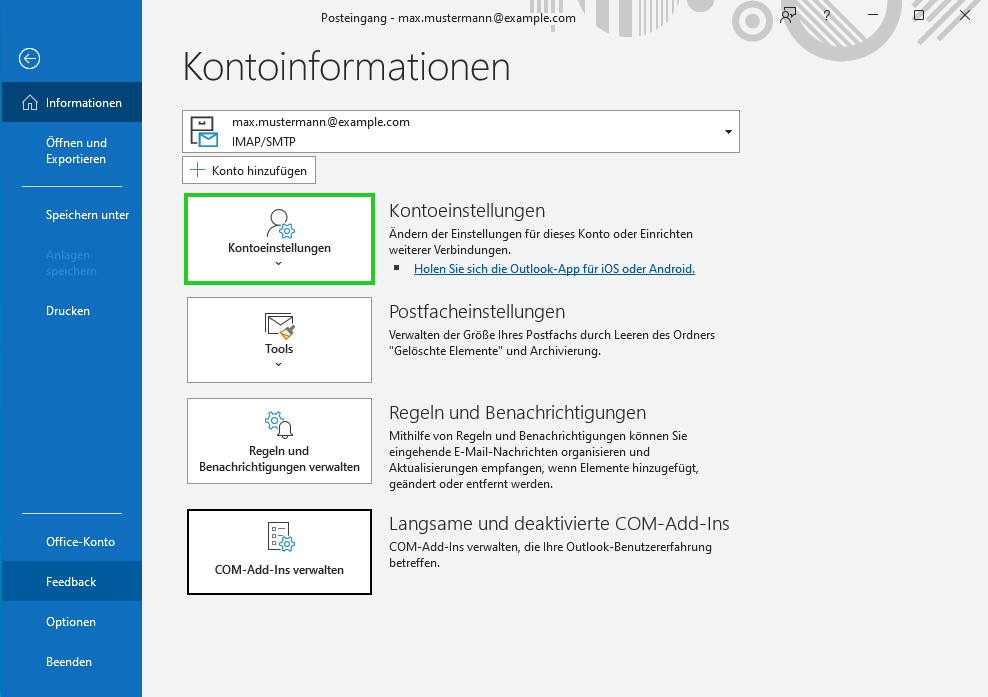
Task: Click COM-Add-Ins verwalten label
Action: point(279,570)
